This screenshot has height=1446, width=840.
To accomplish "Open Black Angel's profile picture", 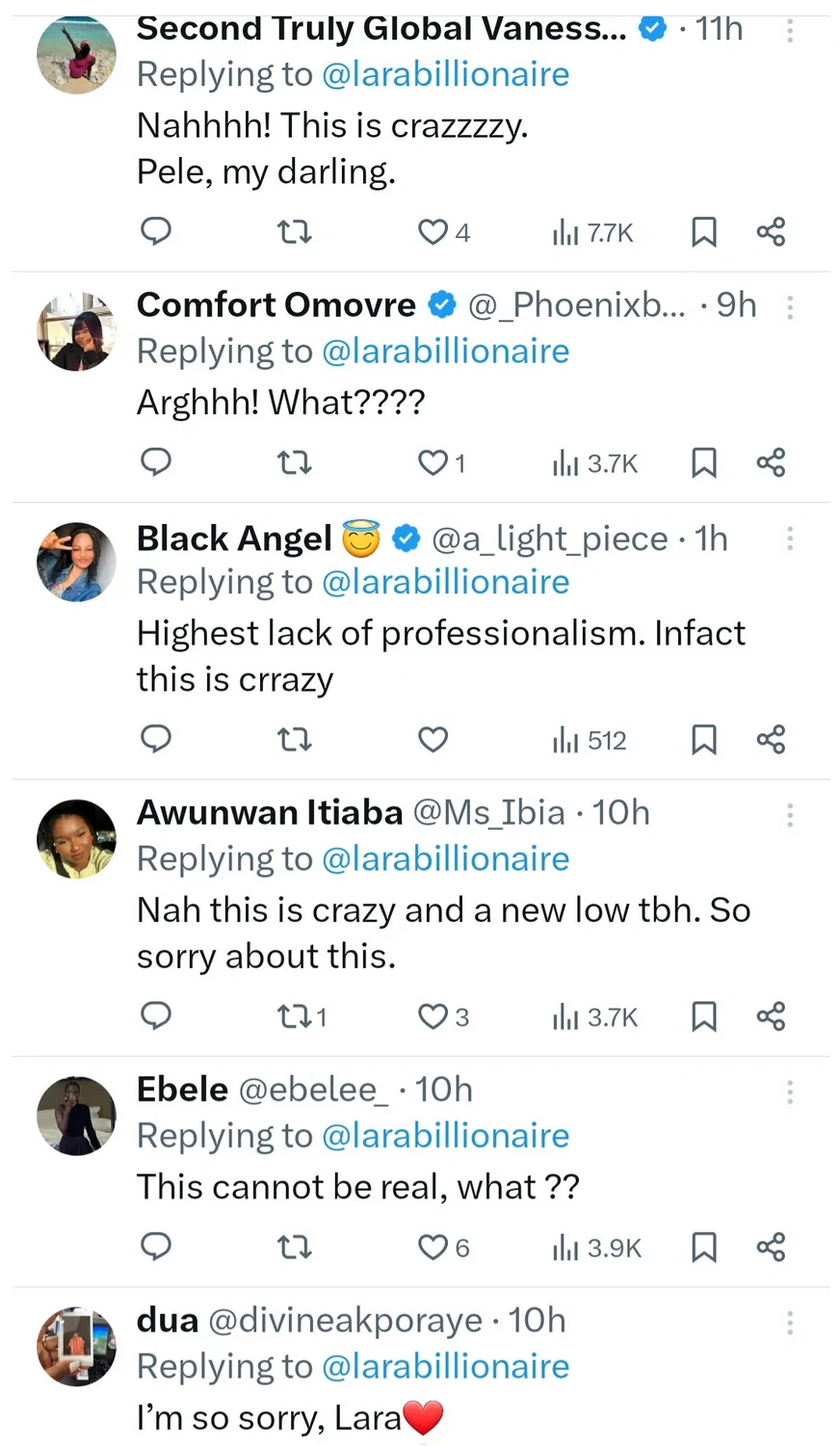I will [76, 563].
